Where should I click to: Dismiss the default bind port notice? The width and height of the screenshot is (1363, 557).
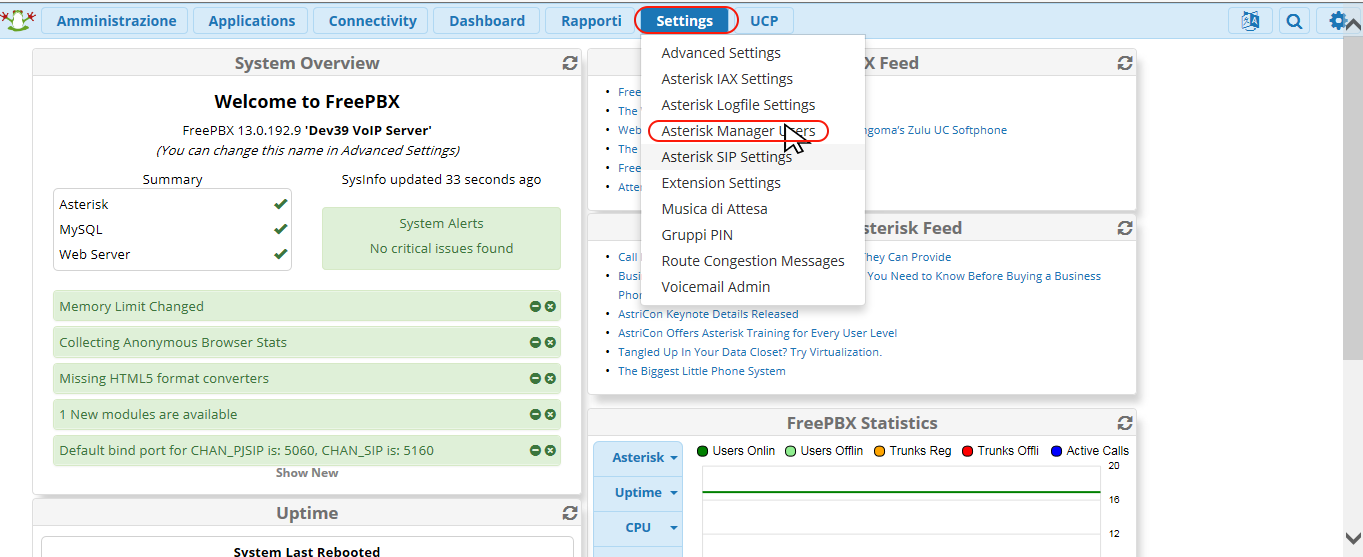tap(550, 450)
